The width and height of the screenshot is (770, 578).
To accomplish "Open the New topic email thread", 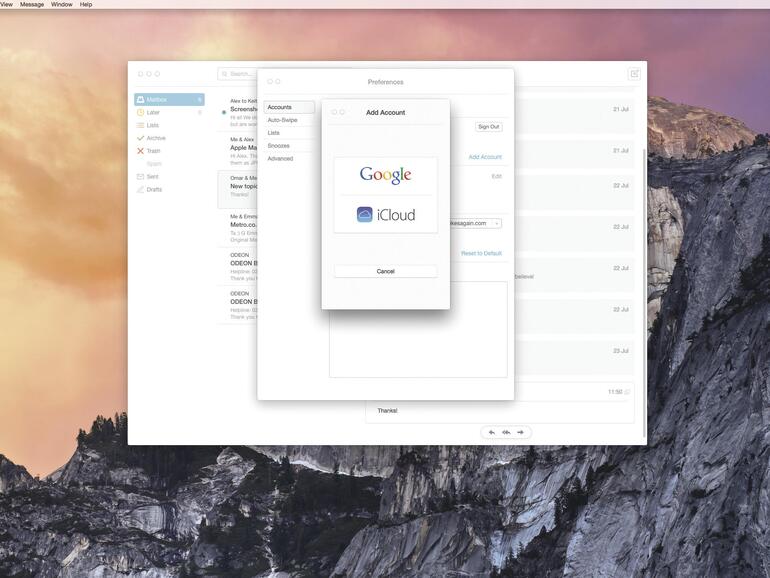I will tap(237, 190).
